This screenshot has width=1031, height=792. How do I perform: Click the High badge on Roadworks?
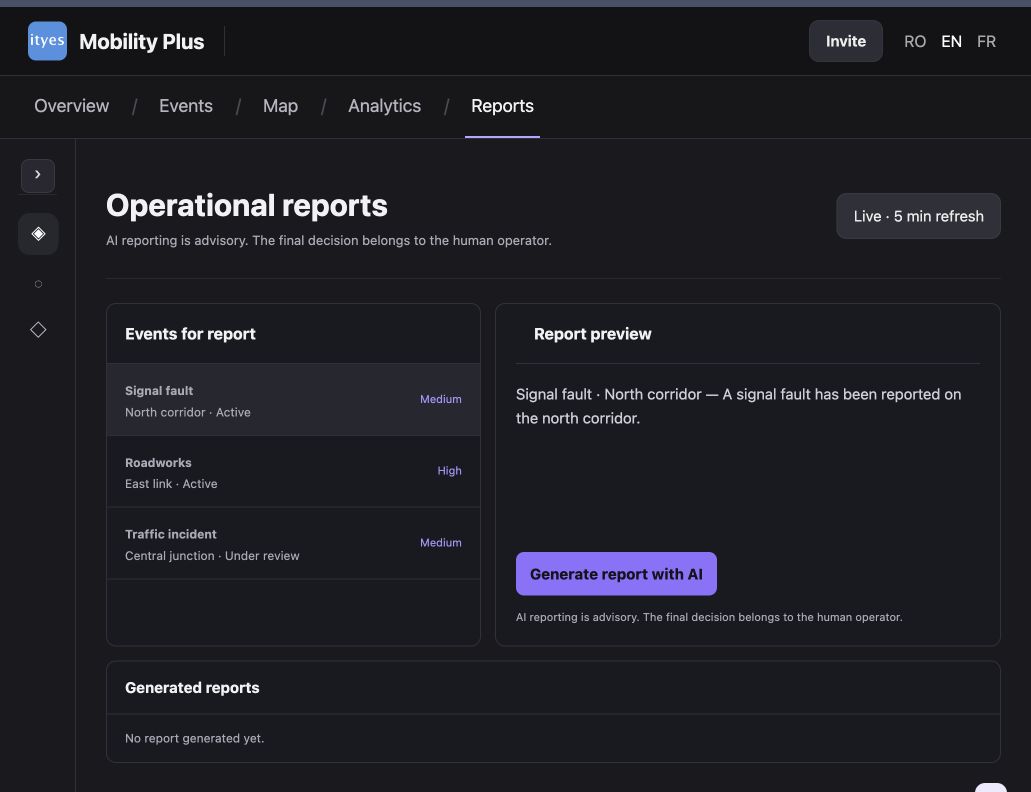[x=449, y=471]
